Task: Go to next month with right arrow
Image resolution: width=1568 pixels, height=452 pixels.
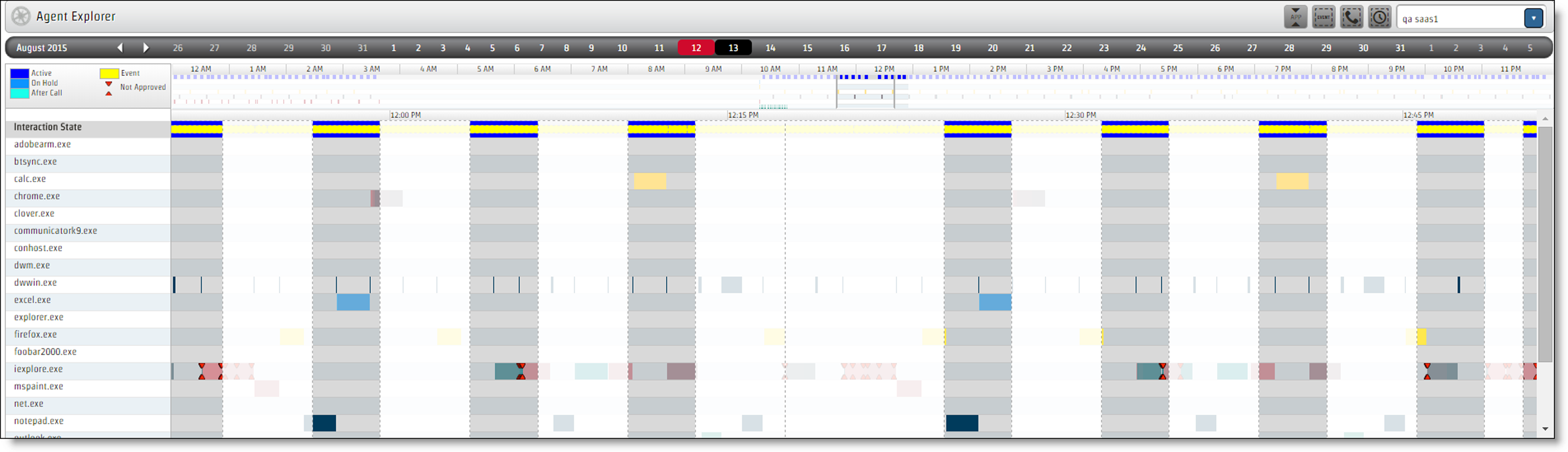Action: [146, 47]
